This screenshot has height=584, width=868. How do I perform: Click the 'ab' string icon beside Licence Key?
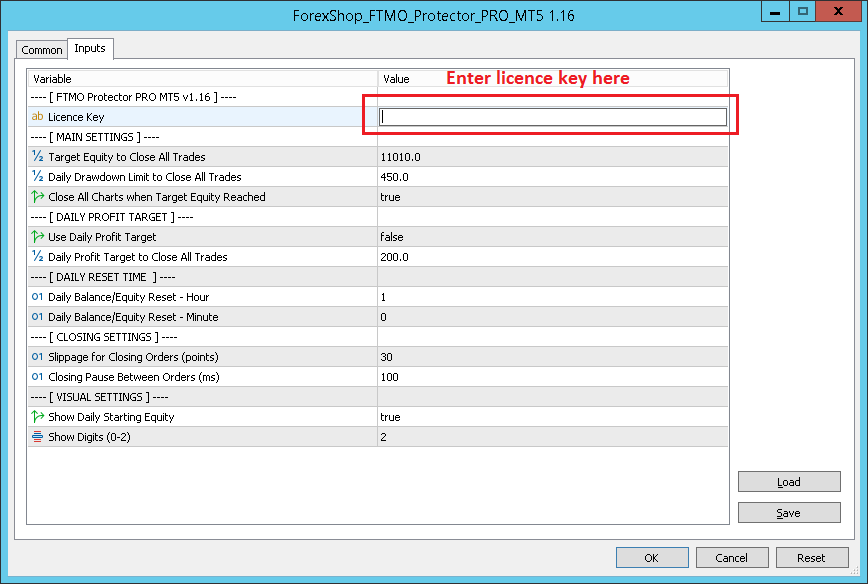(37, 116)
